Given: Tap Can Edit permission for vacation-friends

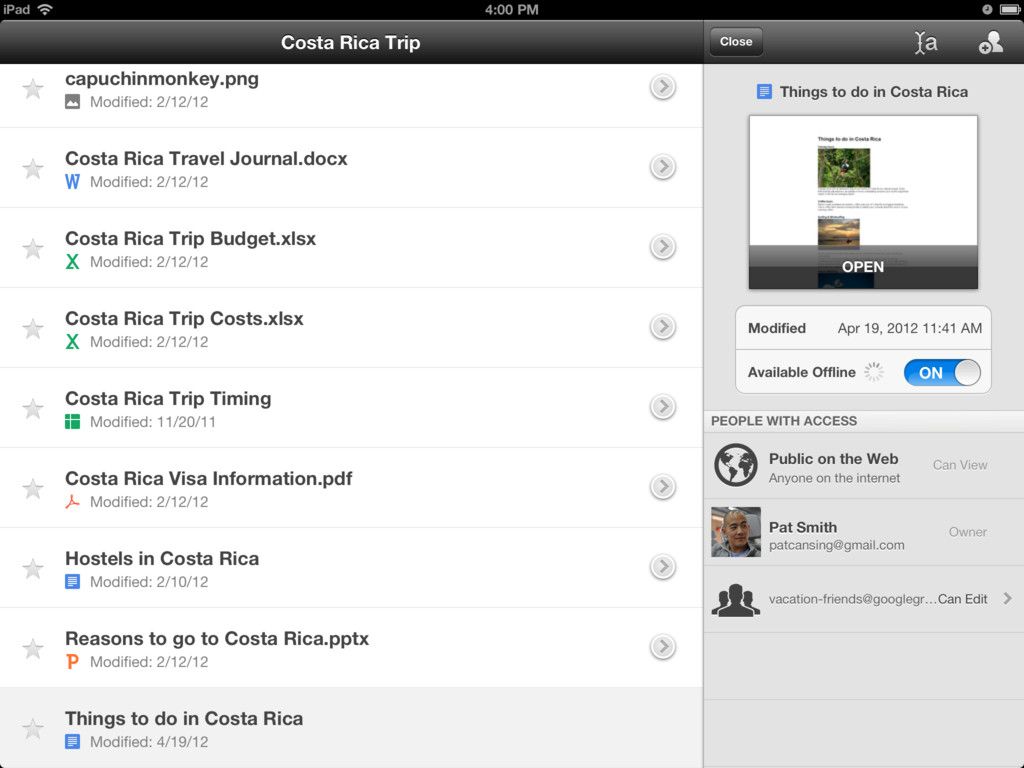Looking at the screenshot, I should click(963, 599).
